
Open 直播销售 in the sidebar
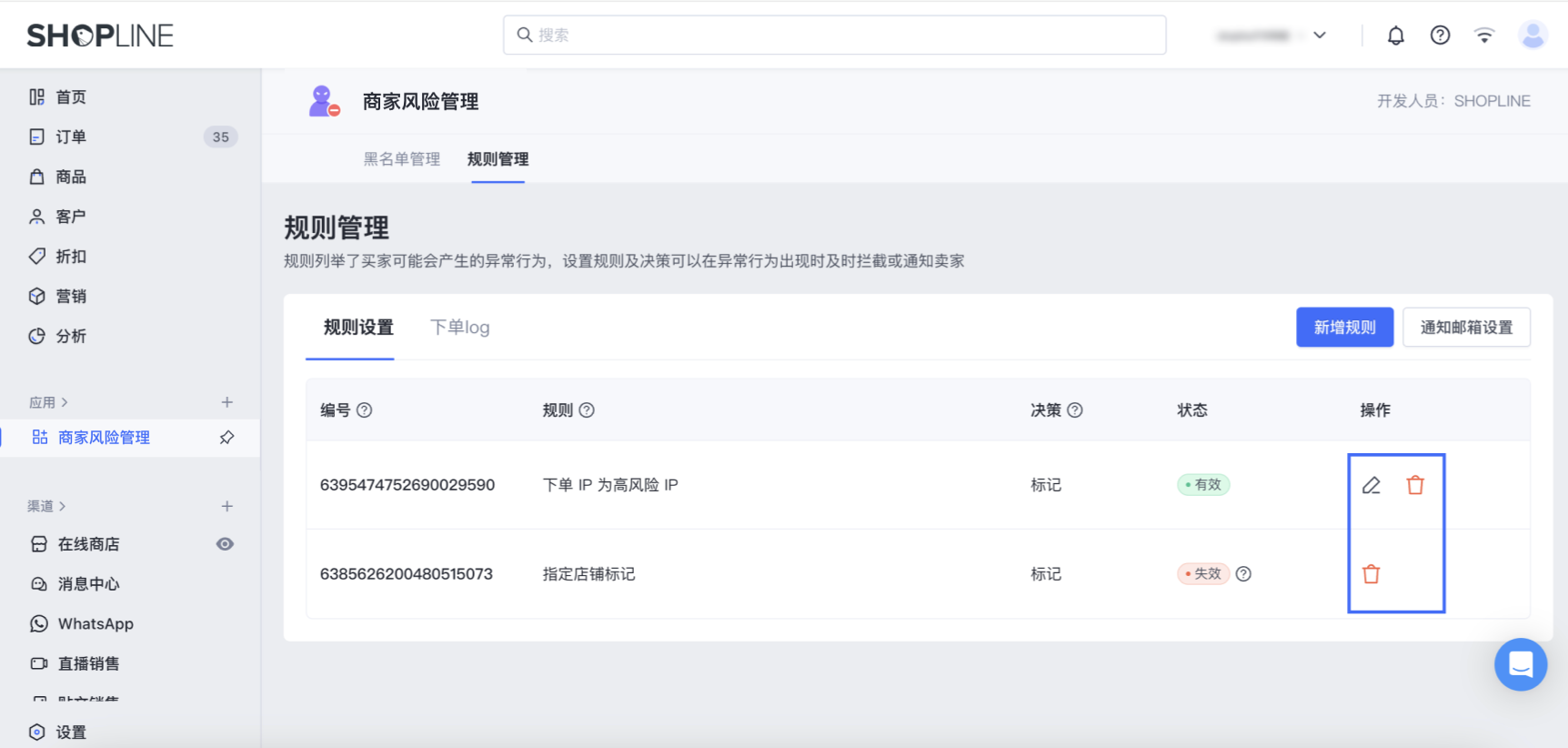coord(89,664)
